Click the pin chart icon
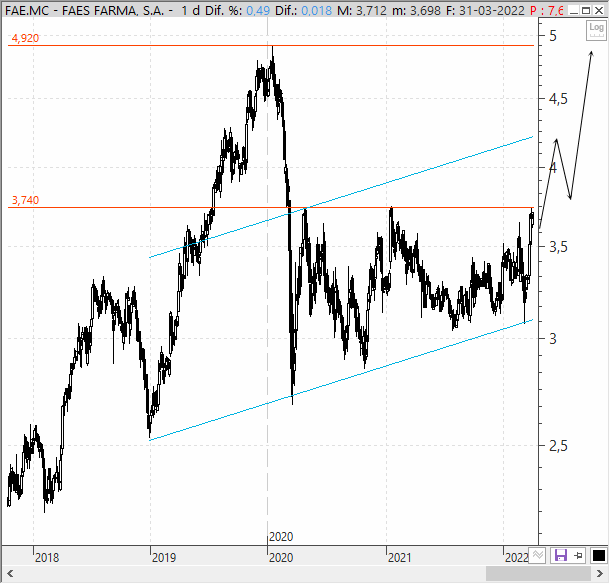 578,555
